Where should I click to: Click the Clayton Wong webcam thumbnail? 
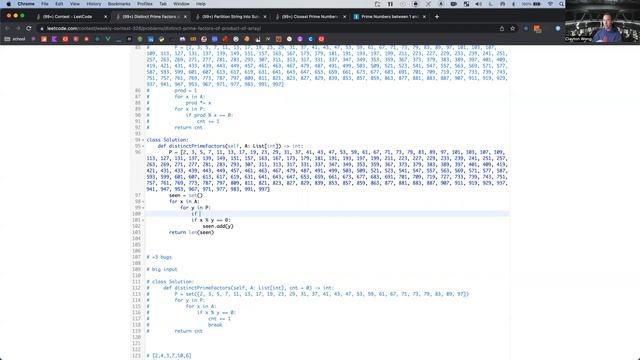click(602, 22)
